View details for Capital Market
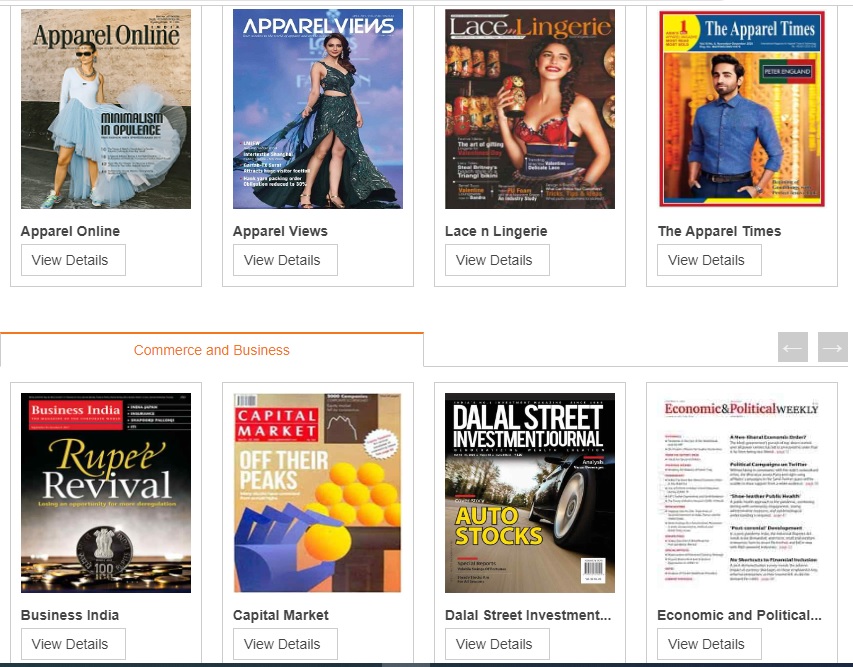The height and width of the screenshot is (667, 853). [285, 644]
